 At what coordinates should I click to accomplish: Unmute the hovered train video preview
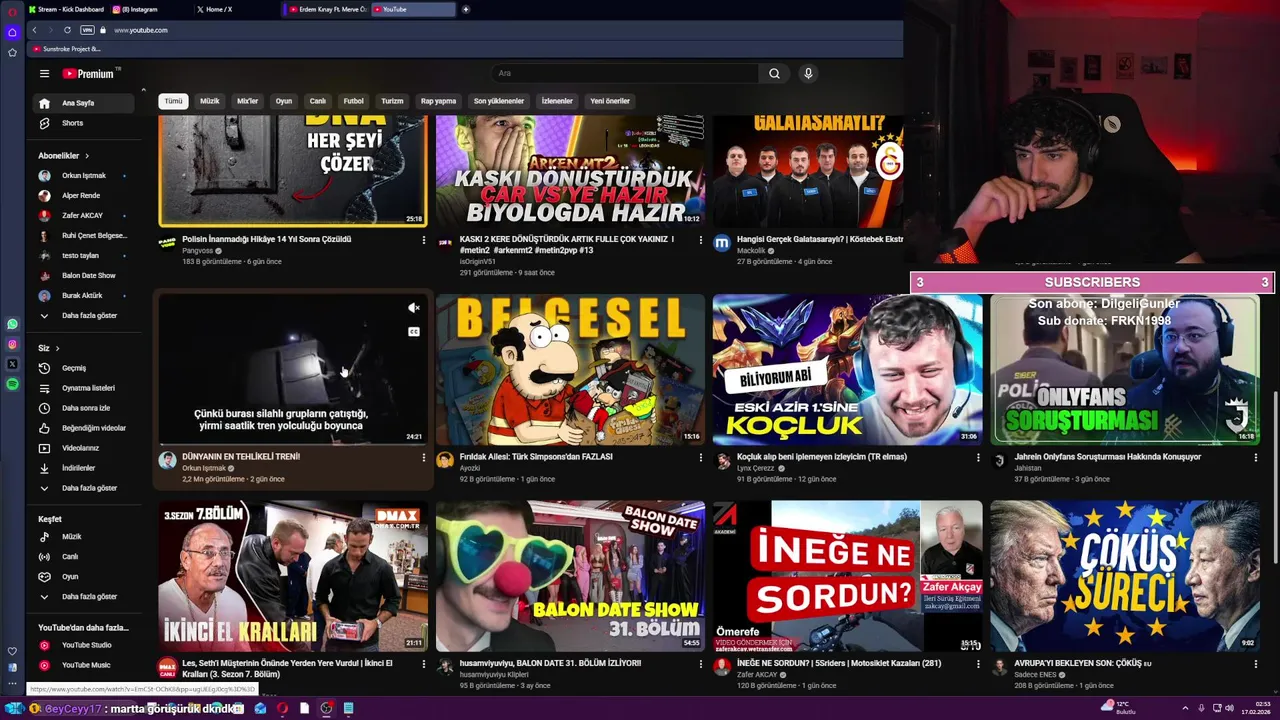(414, 308)
